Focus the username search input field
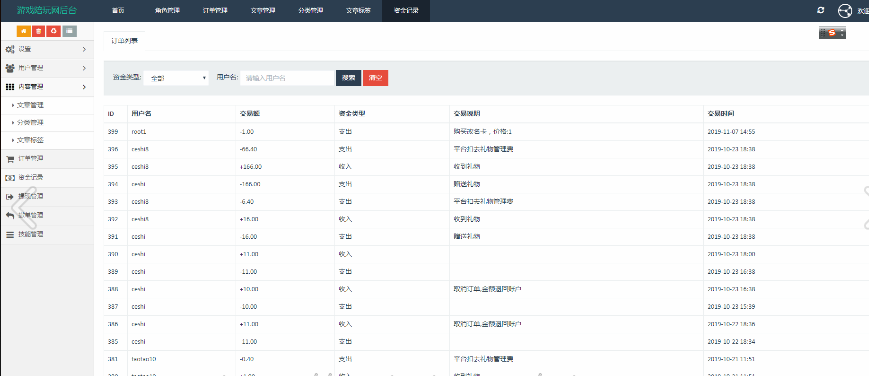Screen dimensions: 869x376 [x=288, y=78]
